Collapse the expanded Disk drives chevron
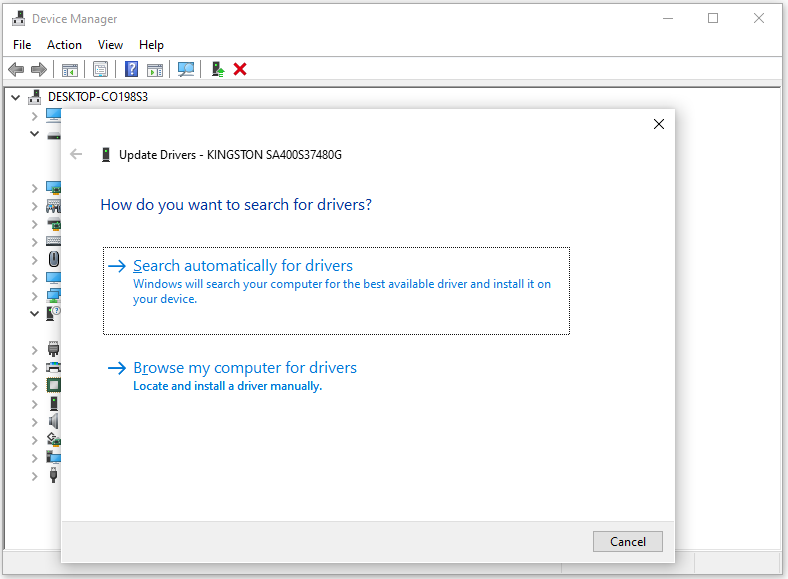Screen dimensions: 788x579 [x=34, y=134]
